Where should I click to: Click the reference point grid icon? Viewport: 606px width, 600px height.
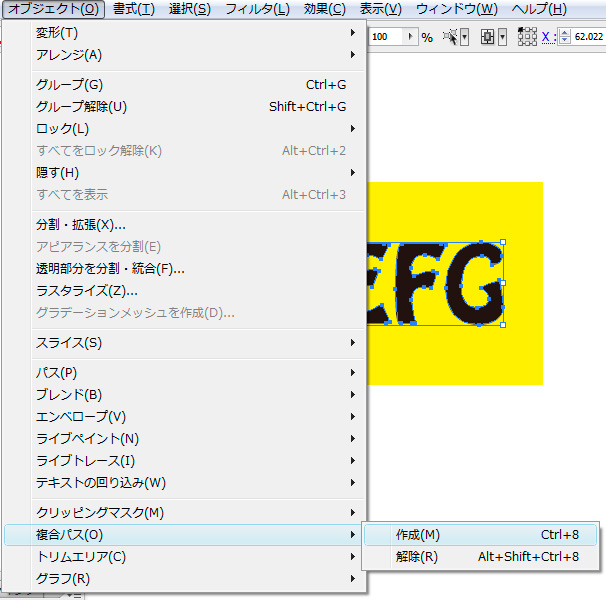[527, 37]
